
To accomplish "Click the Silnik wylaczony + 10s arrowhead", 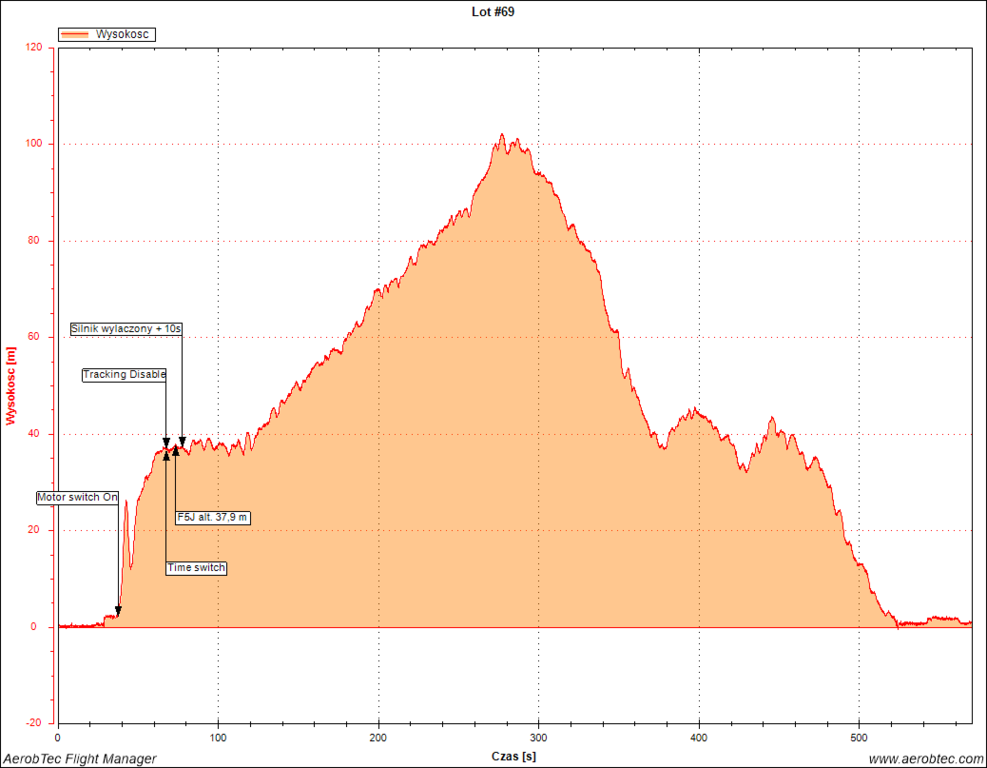I will (x=182, y=442).
